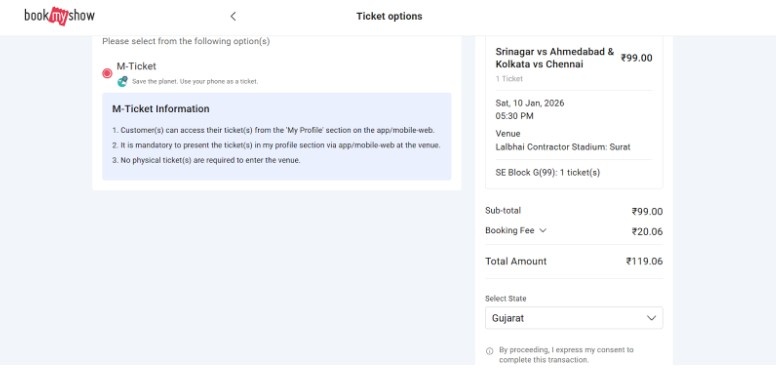This screenshot has width=776, height=372.
Task: Click the Srinagar vs Ahmedabad event title
Action: (x=555, y=58)
